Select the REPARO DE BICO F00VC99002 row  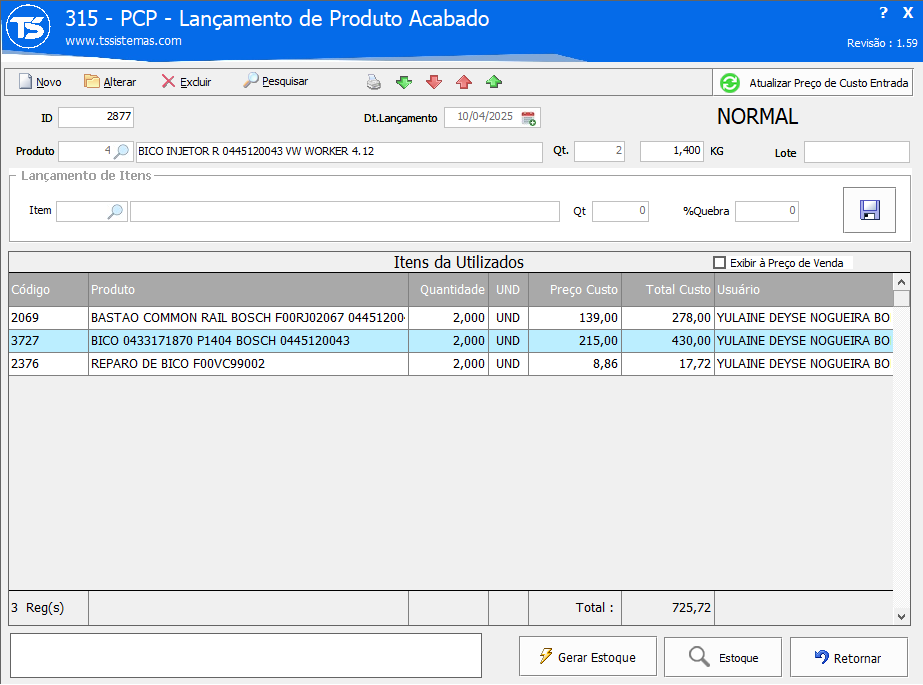pos(248,364)
